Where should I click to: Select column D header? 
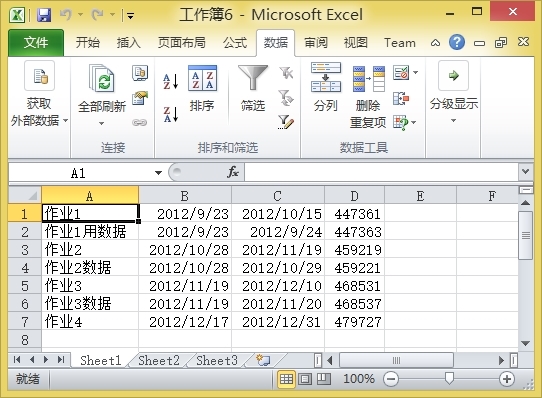click(x=355, y=196)
